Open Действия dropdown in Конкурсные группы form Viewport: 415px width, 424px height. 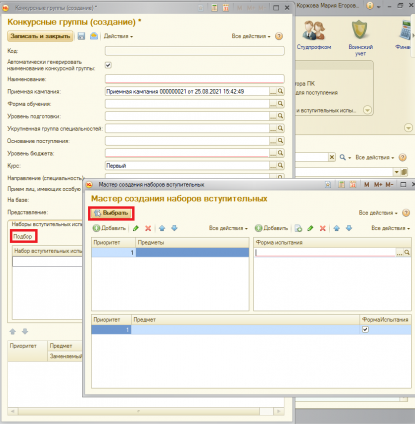[x=118, y=36]
